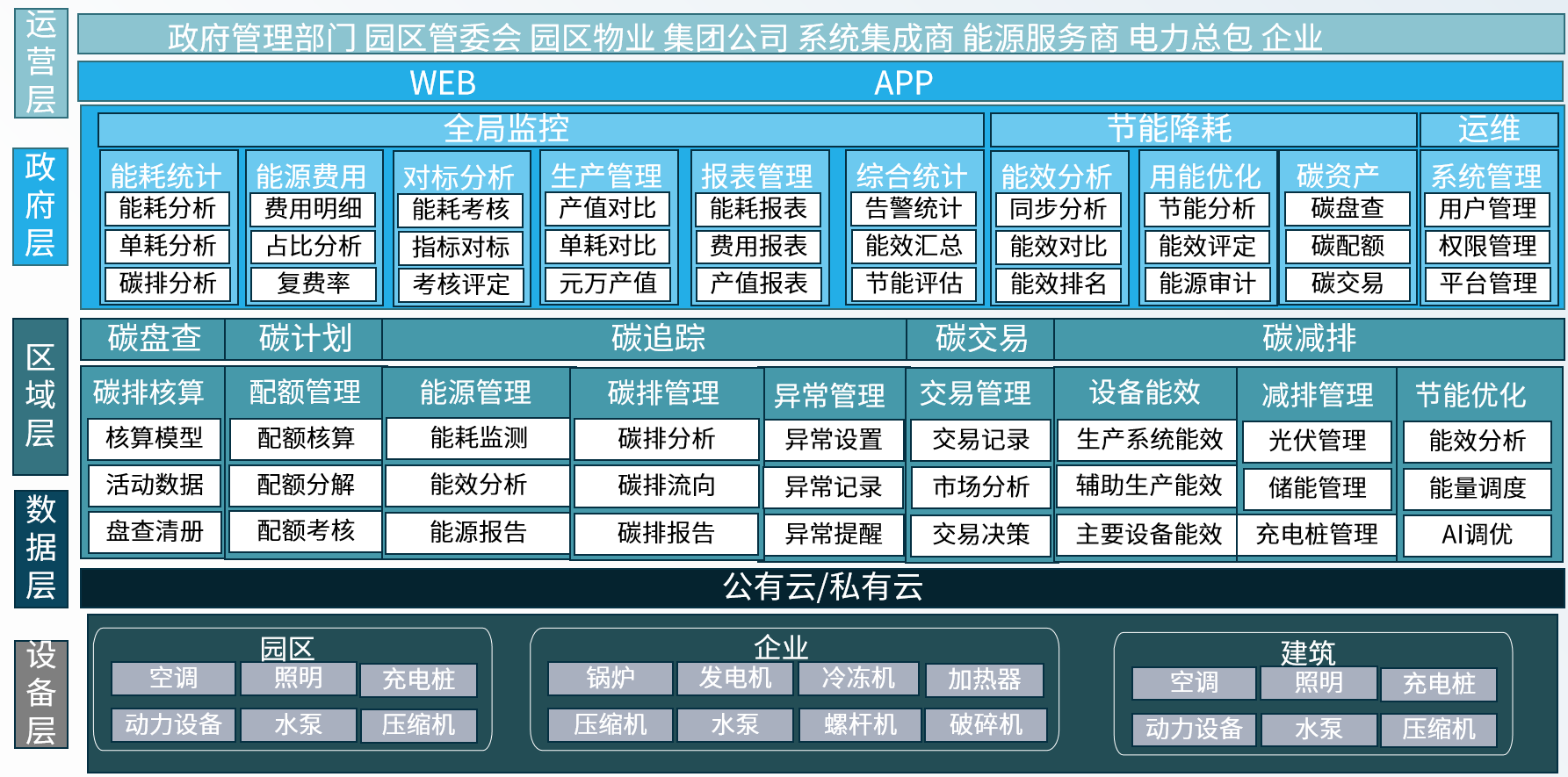The width and height of the screenshot is (1568, 777).
Task: Click the 活动数据 box
Action: pyautogui.click(x=154, y=485)
